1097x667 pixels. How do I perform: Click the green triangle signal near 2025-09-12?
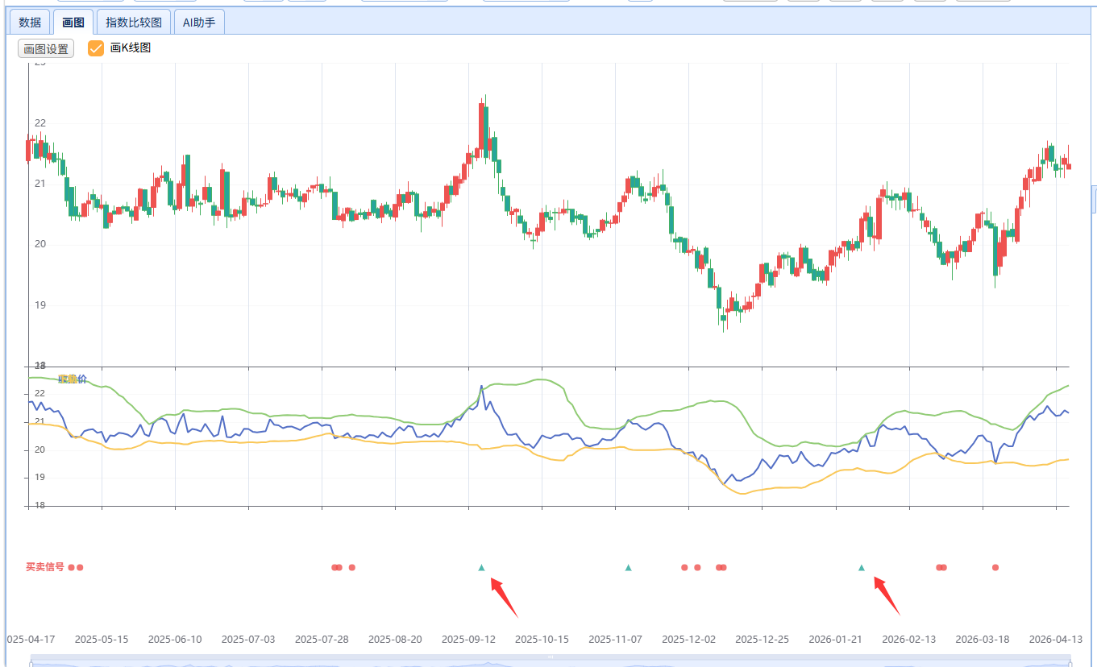(x=482, y=567)
